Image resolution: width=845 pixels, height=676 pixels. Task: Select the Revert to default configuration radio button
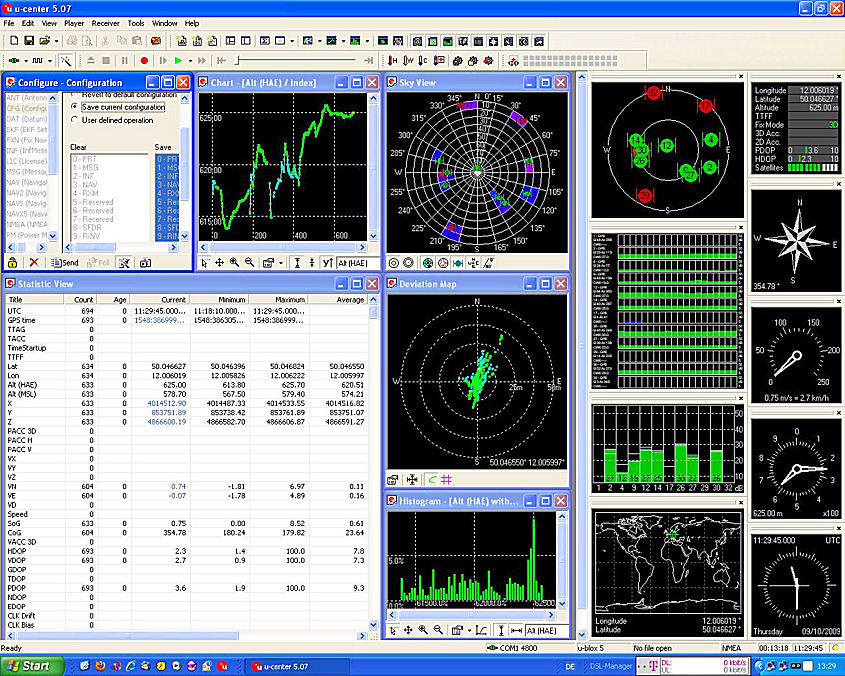coord(74,95)
